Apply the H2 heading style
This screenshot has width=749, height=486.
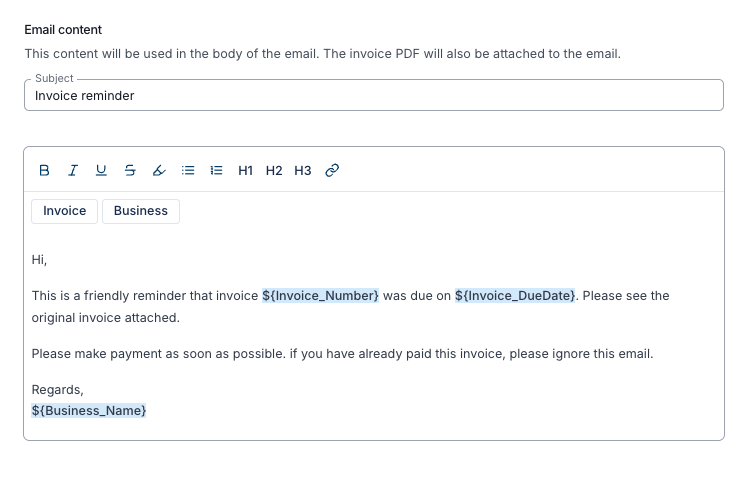[274, 171]
